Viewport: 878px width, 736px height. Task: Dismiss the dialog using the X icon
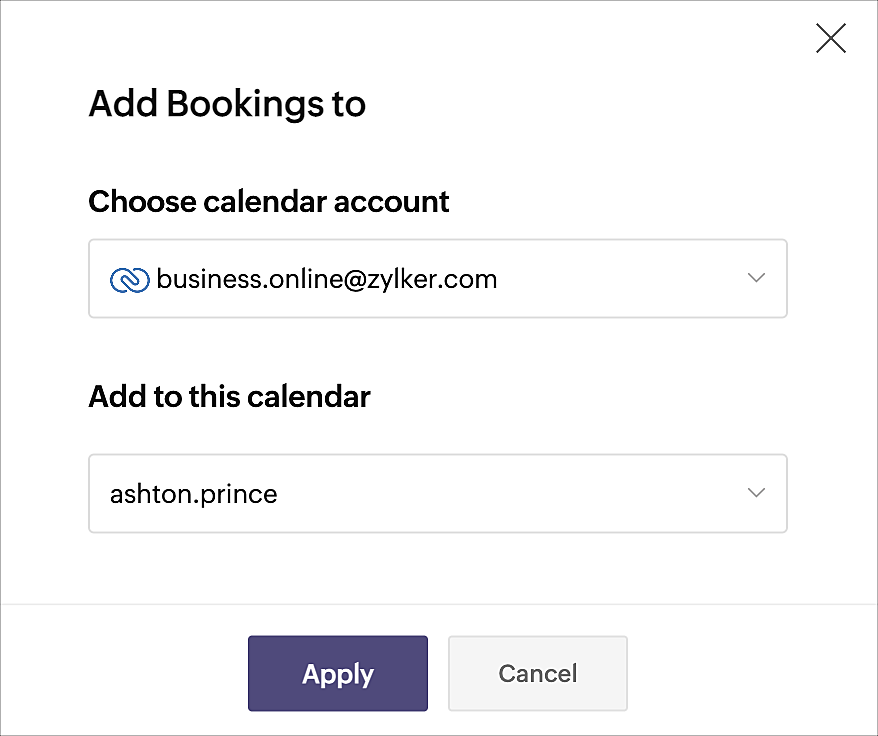tap(830, 38)
